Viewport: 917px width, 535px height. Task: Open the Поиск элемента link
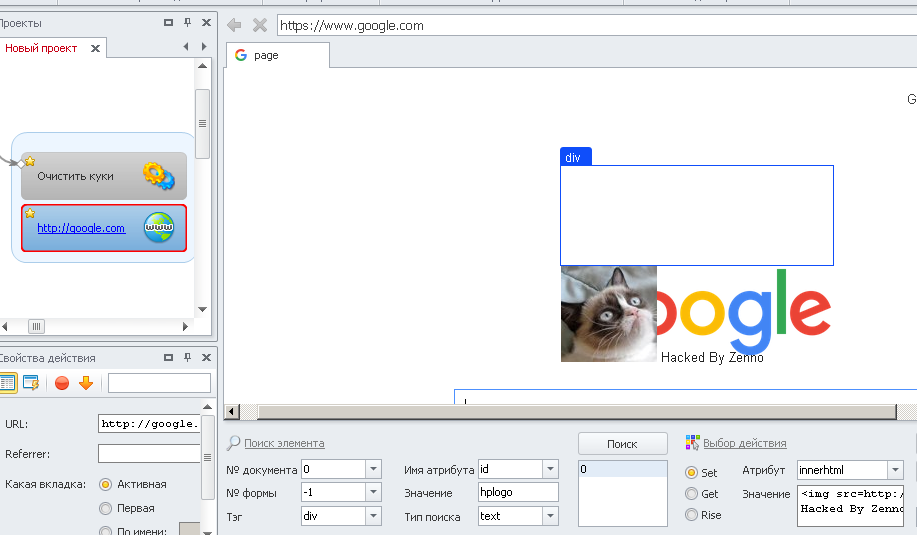(284, 443)
